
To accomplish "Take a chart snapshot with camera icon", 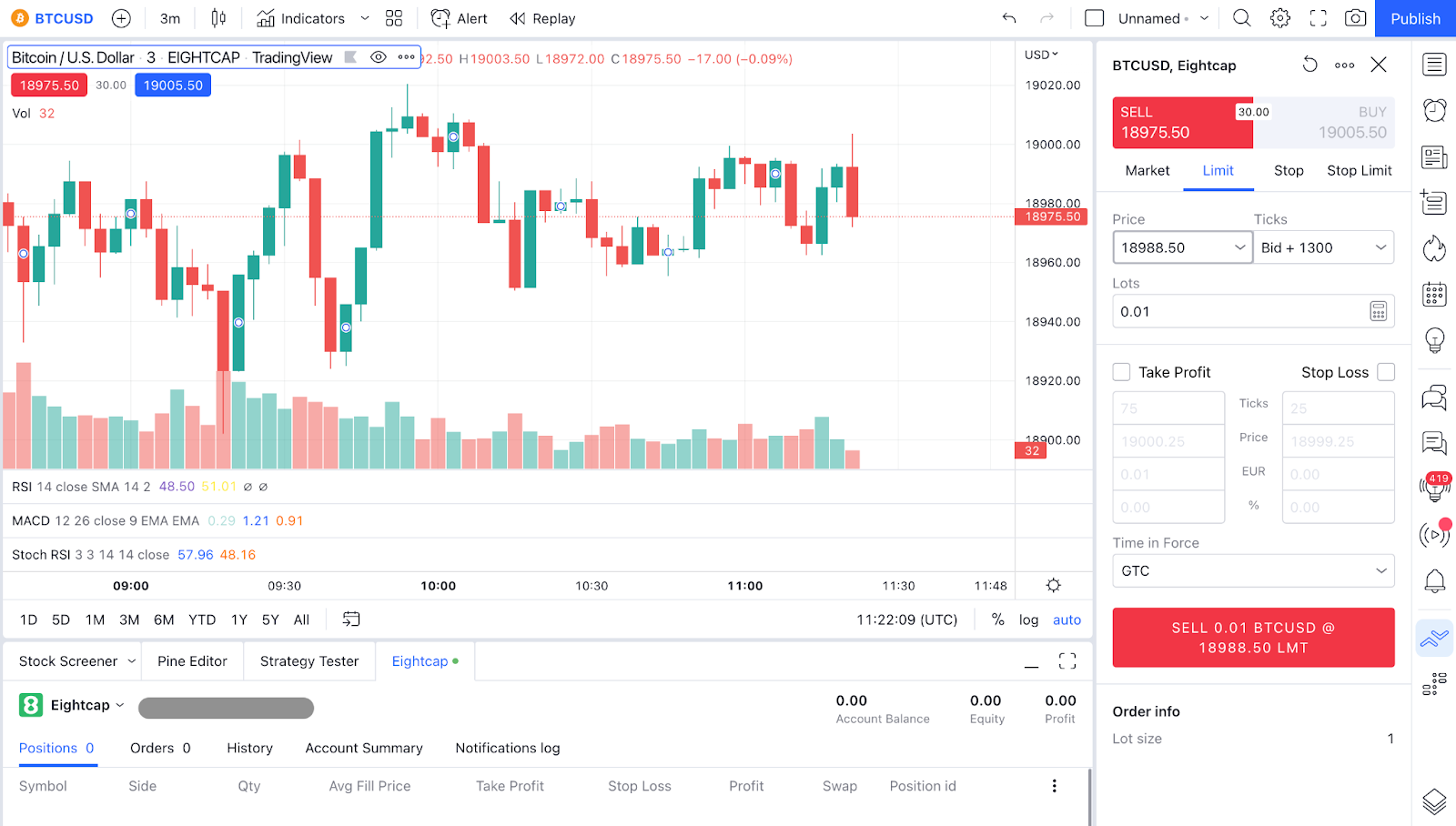I will [1356, 18].
